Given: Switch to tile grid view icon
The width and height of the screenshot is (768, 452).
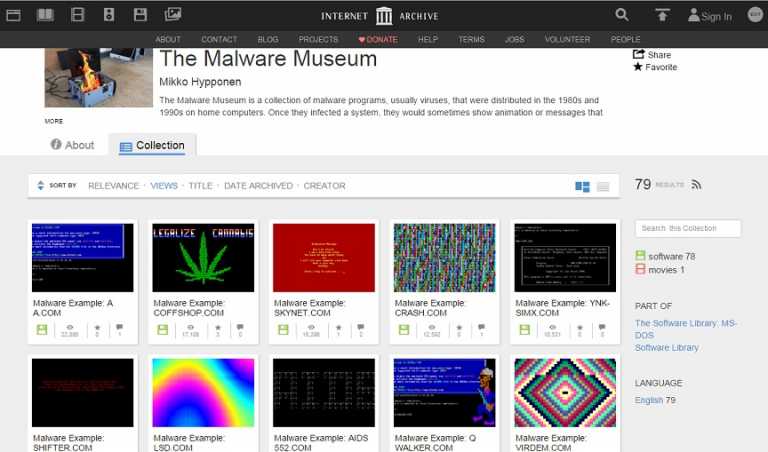Looking at the screenshot, I should click(582, 186).
